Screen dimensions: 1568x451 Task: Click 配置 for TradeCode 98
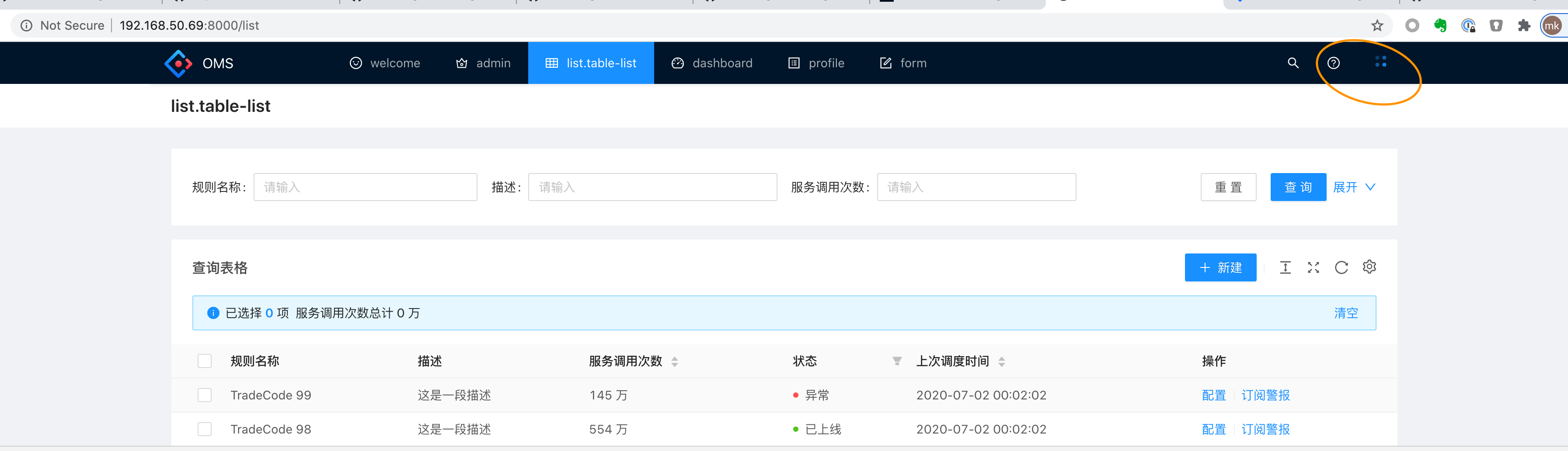pos(1214,429)
